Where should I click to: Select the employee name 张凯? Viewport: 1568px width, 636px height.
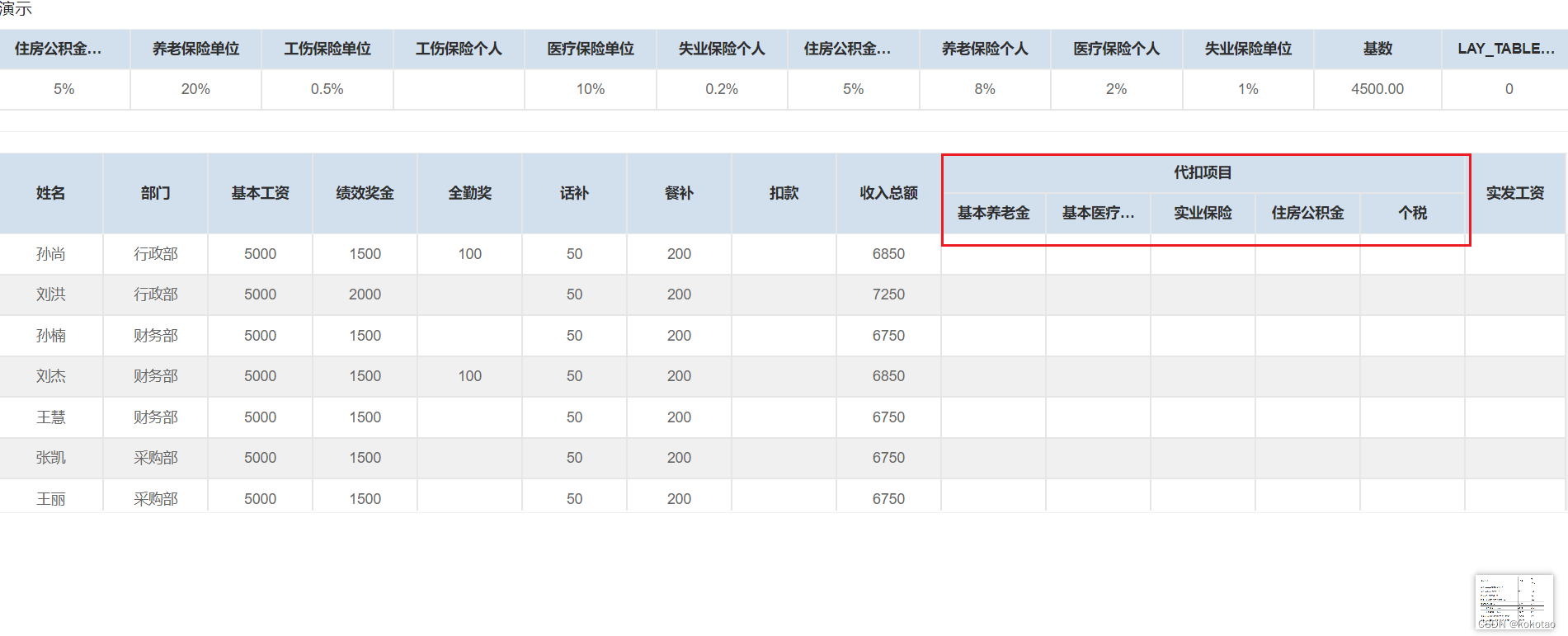pyautogui.click(x=51, y=458)
